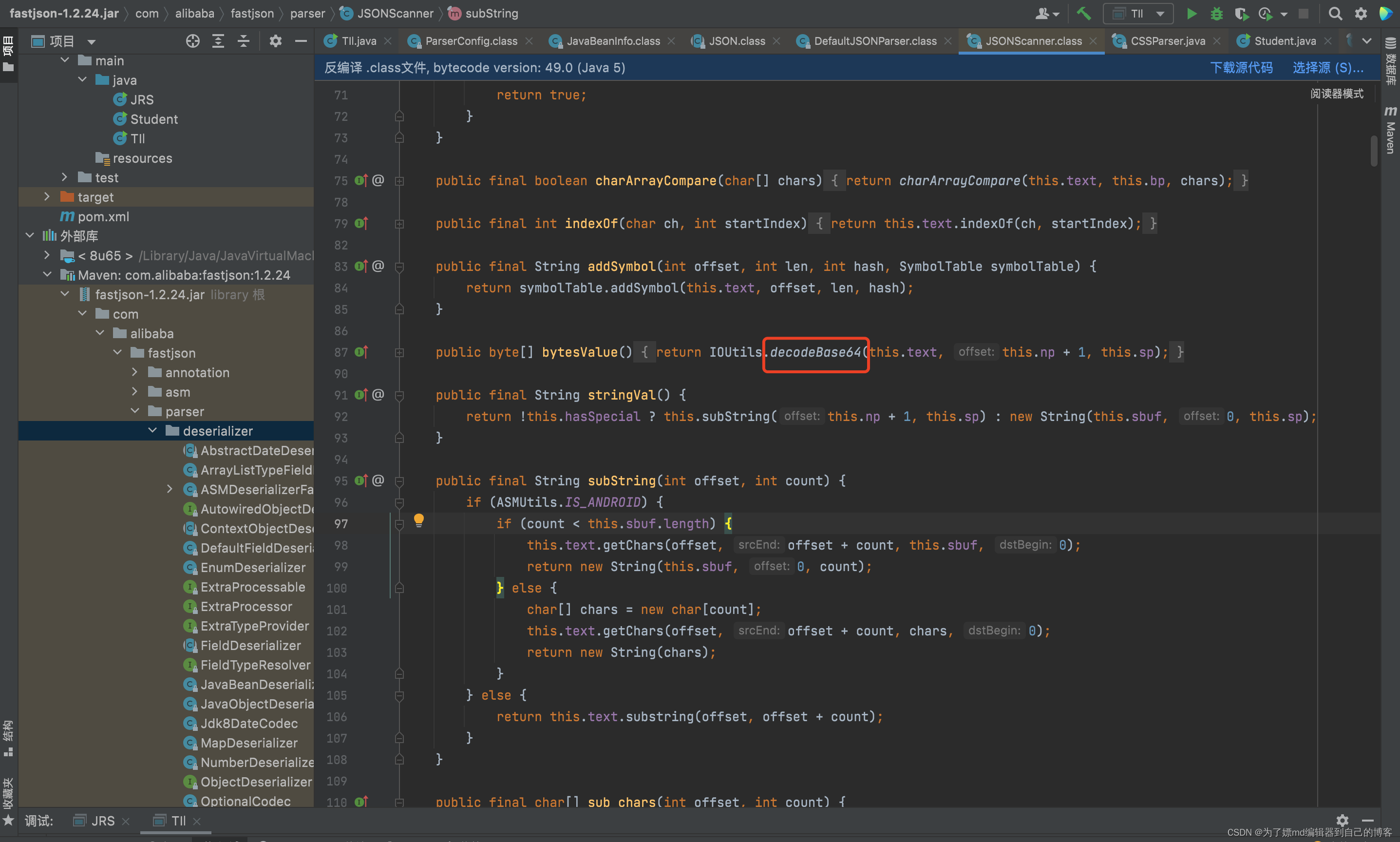This screenshot has width=1400, height=842.
Task: Start debugging with the bug icon
Action: click(x=1216, y=14)
